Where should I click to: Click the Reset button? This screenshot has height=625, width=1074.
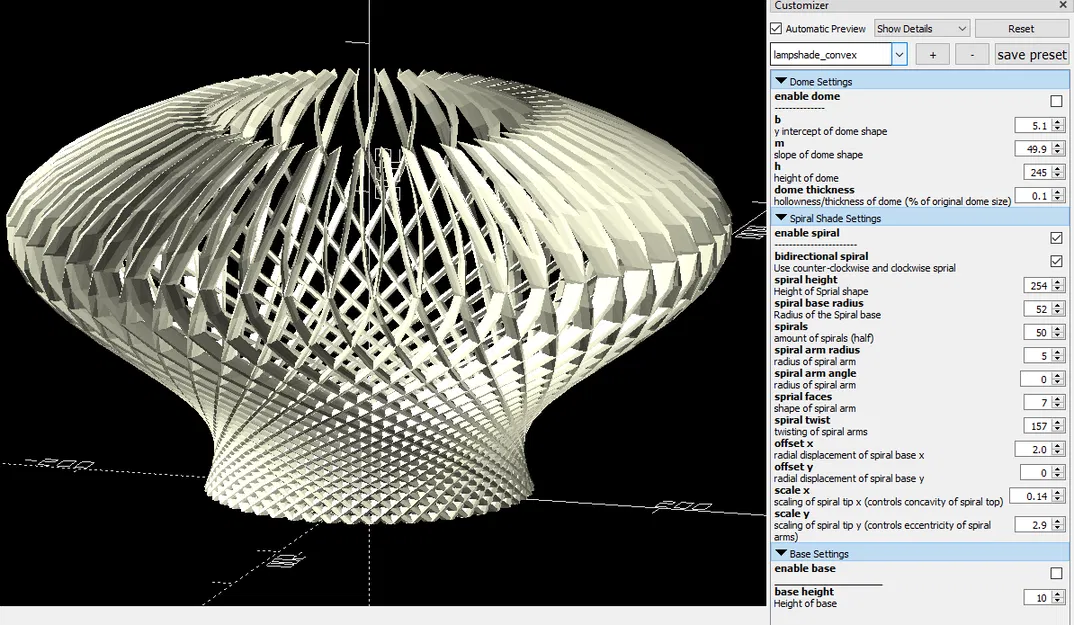(1021, 28)
